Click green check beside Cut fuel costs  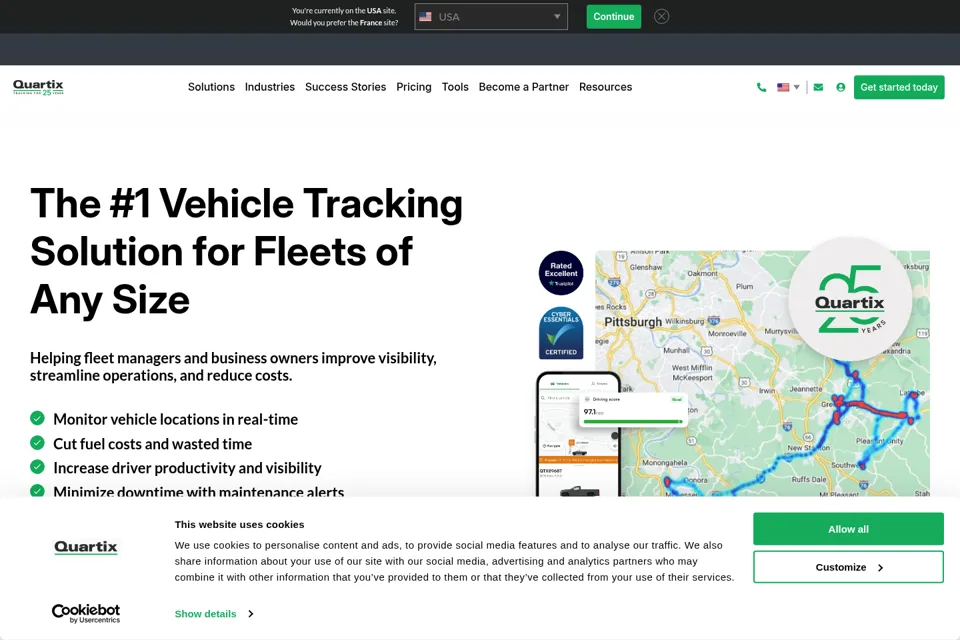(37, 443)
